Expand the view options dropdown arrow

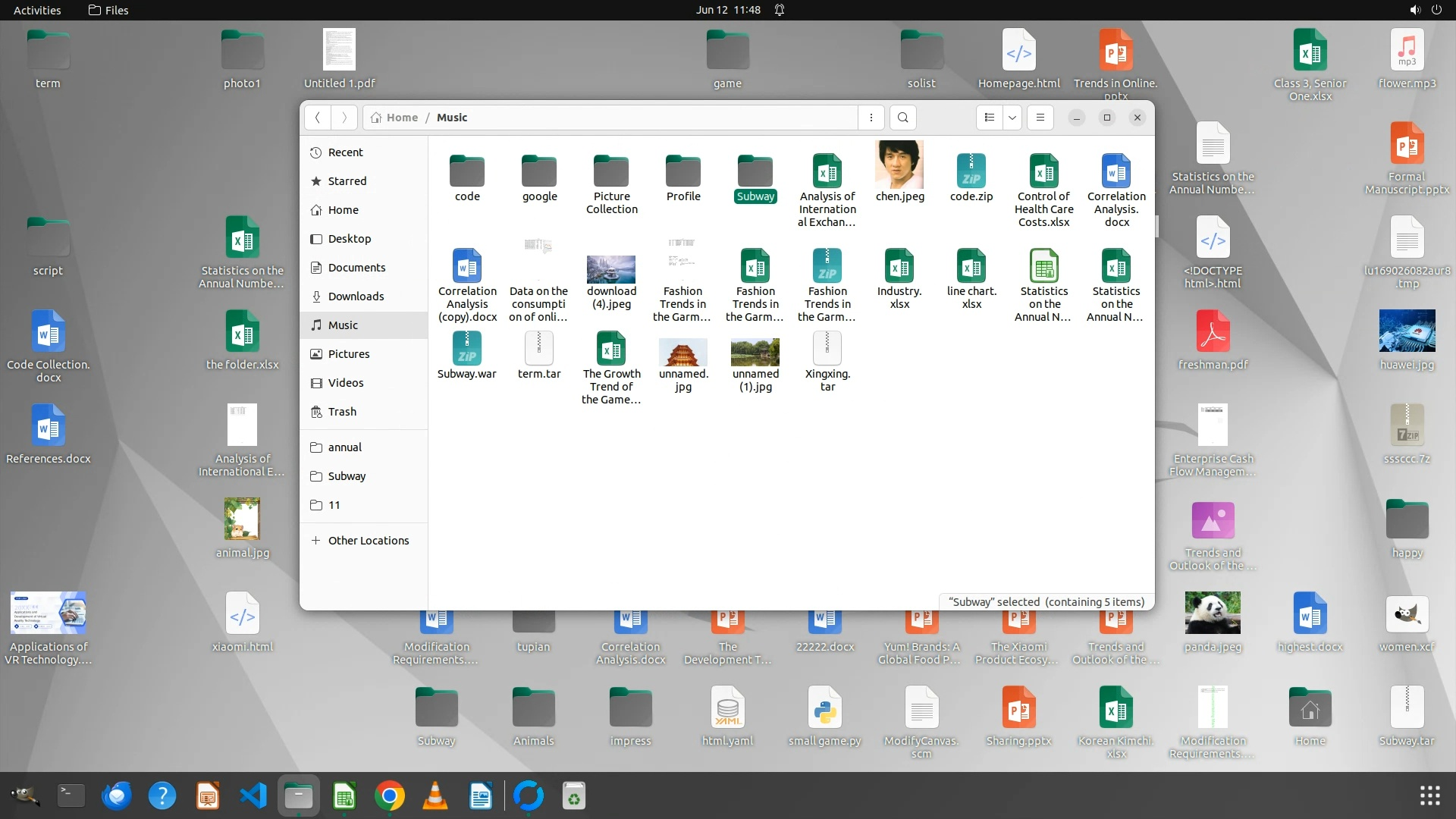click(1012, 118)
